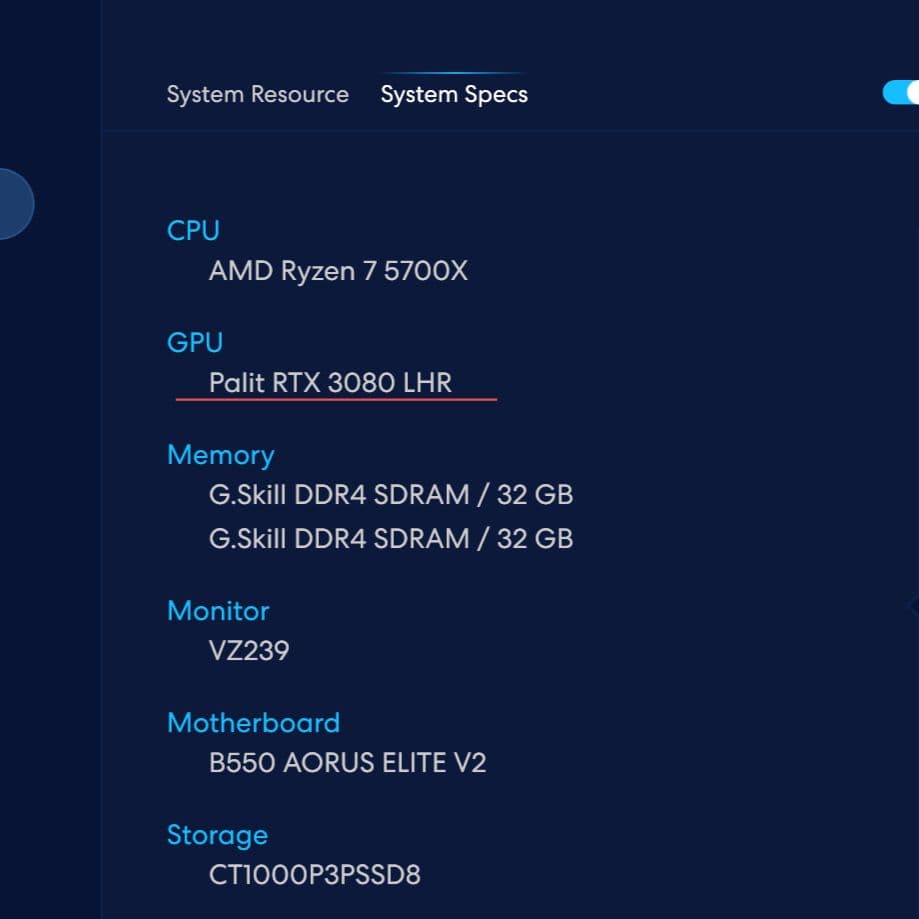
Task: Click AMD Ryzen 7 5700X text
Action: (x=338, y=271)
